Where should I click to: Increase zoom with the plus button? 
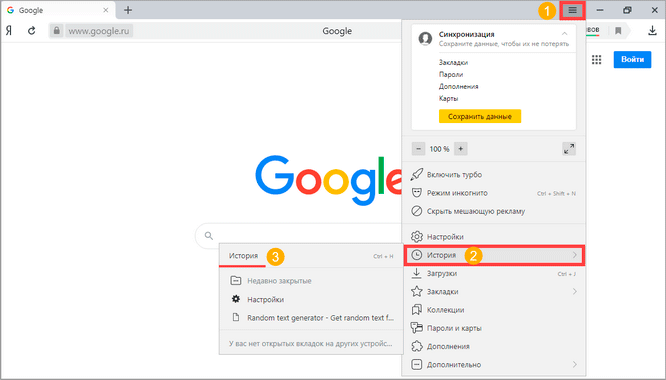460,149
